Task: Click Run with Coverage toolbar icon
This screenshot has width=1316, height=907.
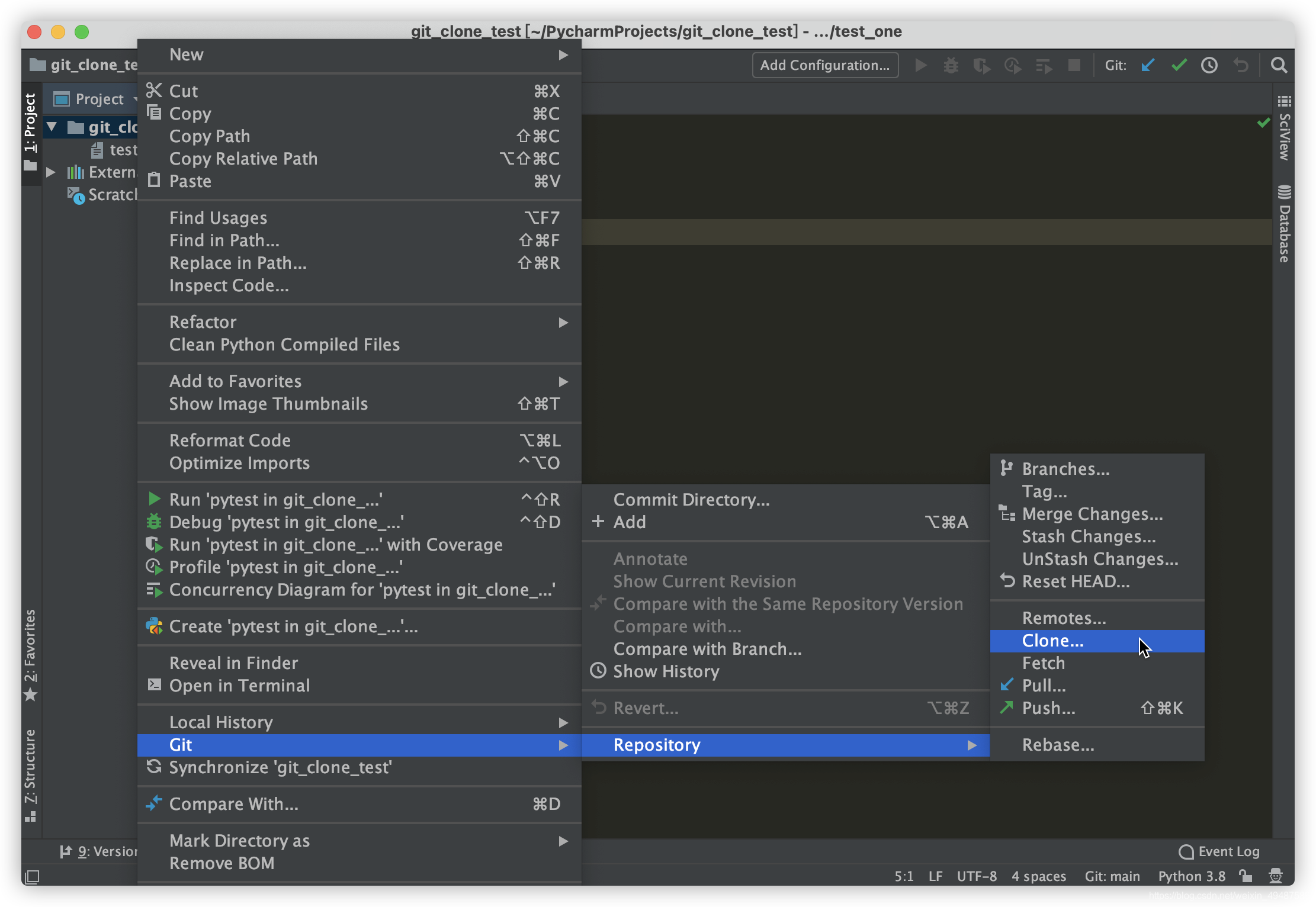Action: click(982, 65)
